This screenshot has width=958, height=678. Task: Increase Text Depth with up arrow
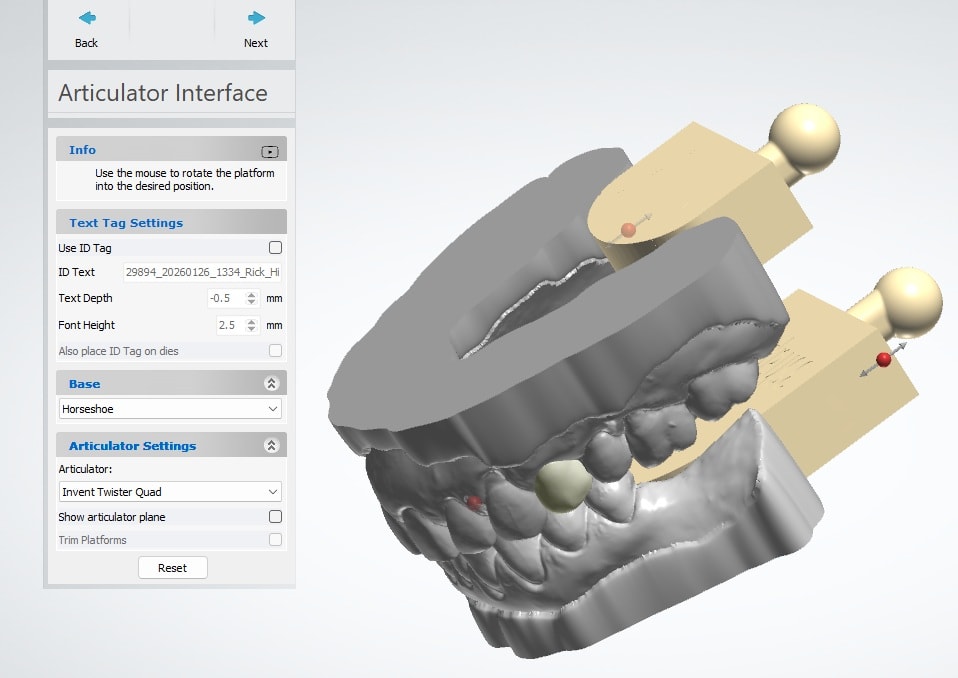coord(251,294)
